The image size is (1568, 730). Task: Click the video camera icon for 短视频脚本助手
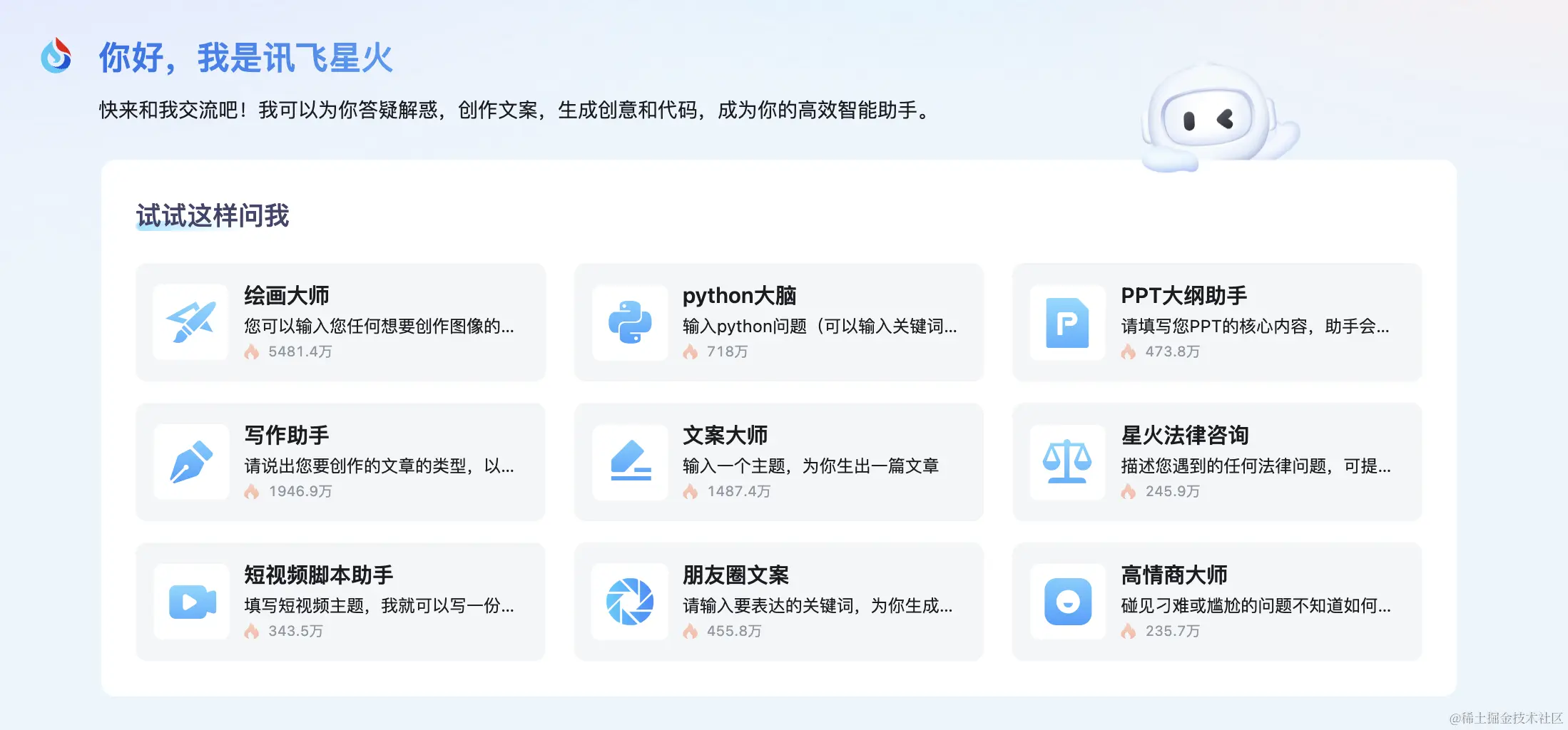tap(193, 602)
